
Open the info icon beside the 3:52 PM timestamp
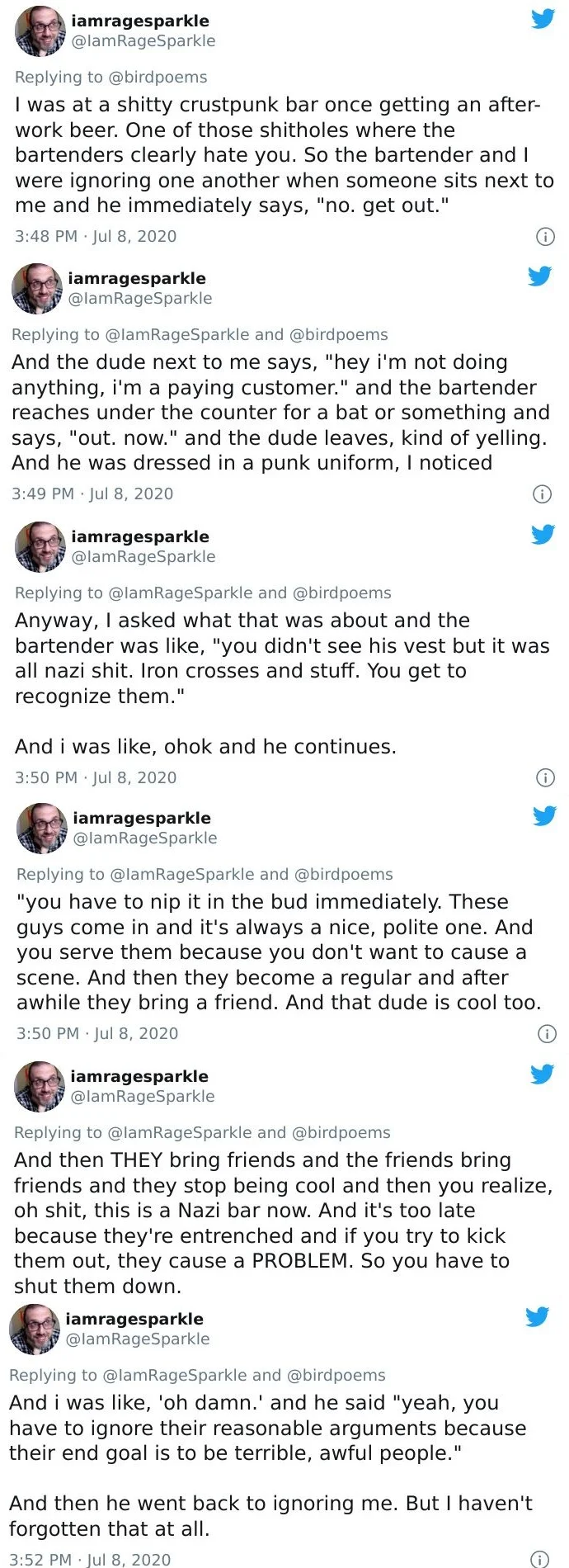(538, 1559)
